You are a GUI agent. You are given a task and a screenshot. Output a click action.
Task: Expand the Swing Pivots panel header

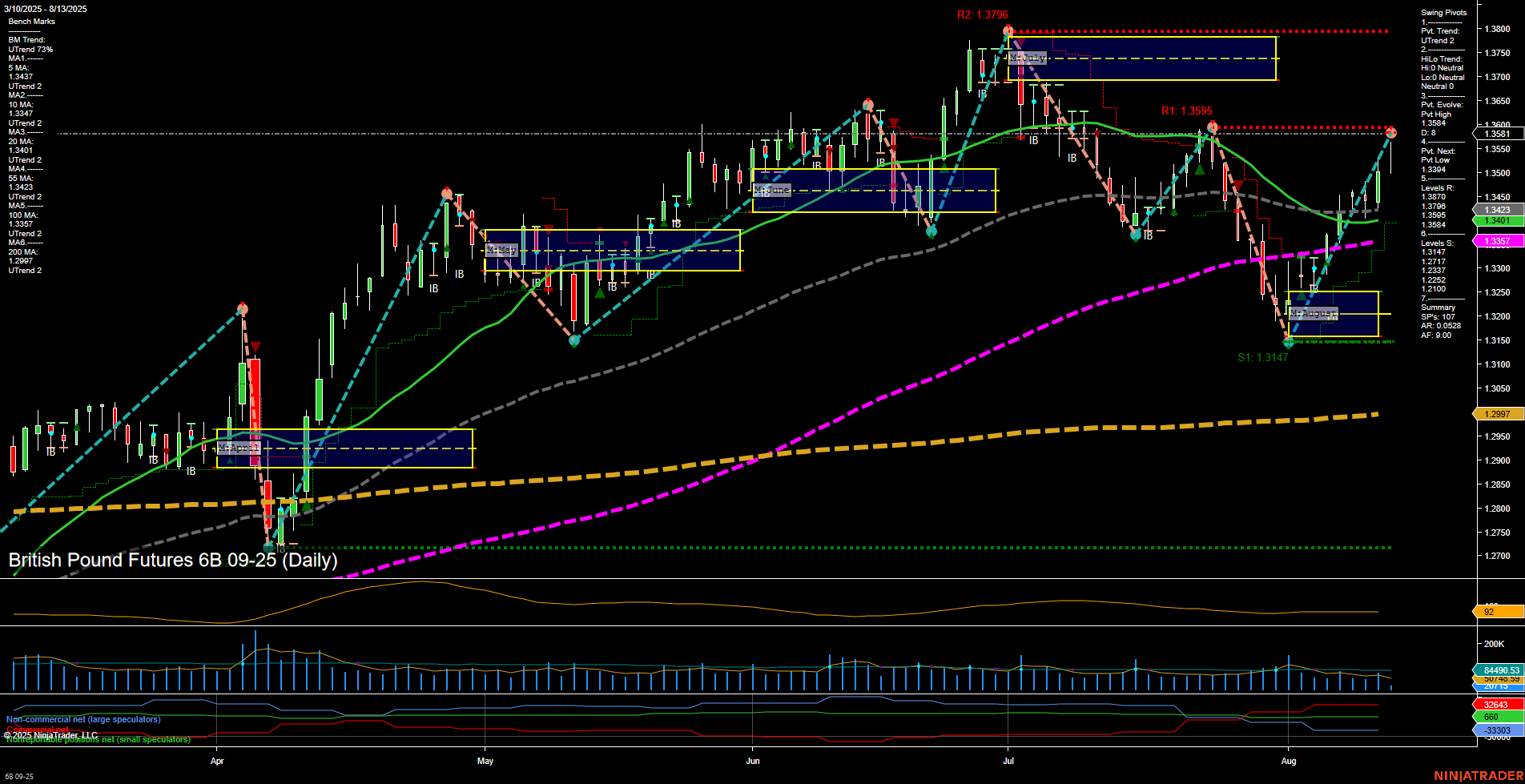click(1443, 12)
